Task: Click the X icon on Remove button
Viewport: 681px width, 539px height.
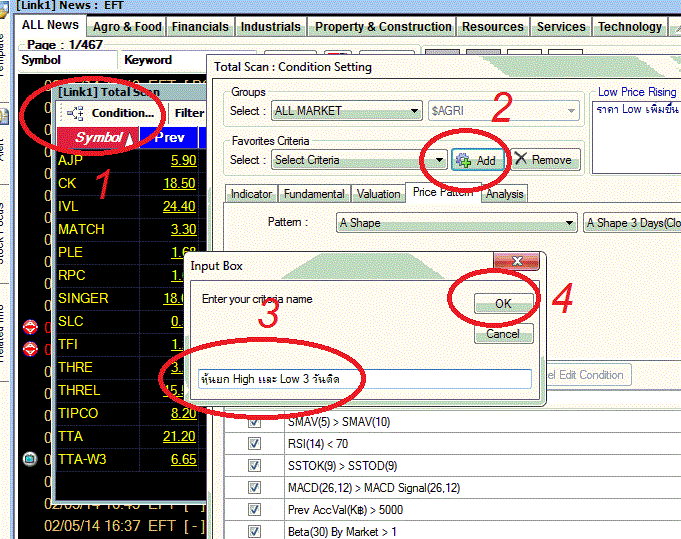Action: (520, 159)
